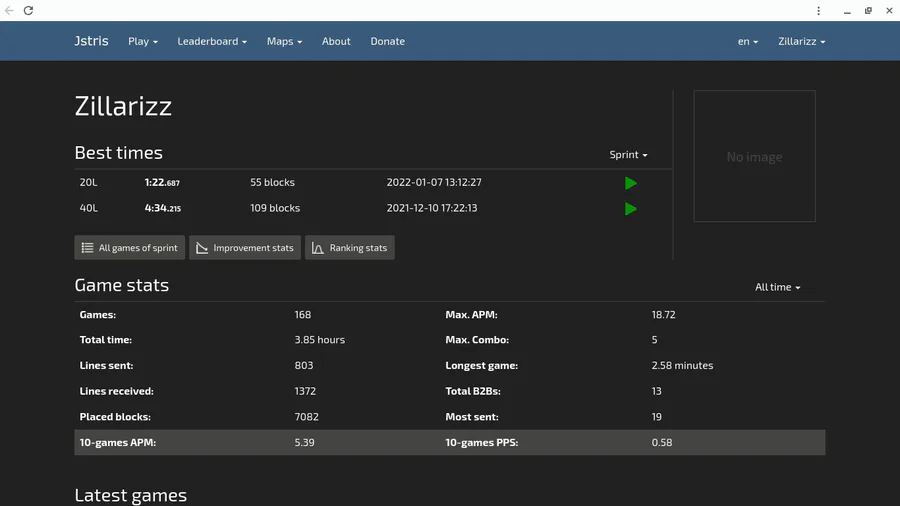Click the Zillarizz profile heading
The image size is (900, 506).
[x=123, y=106]
